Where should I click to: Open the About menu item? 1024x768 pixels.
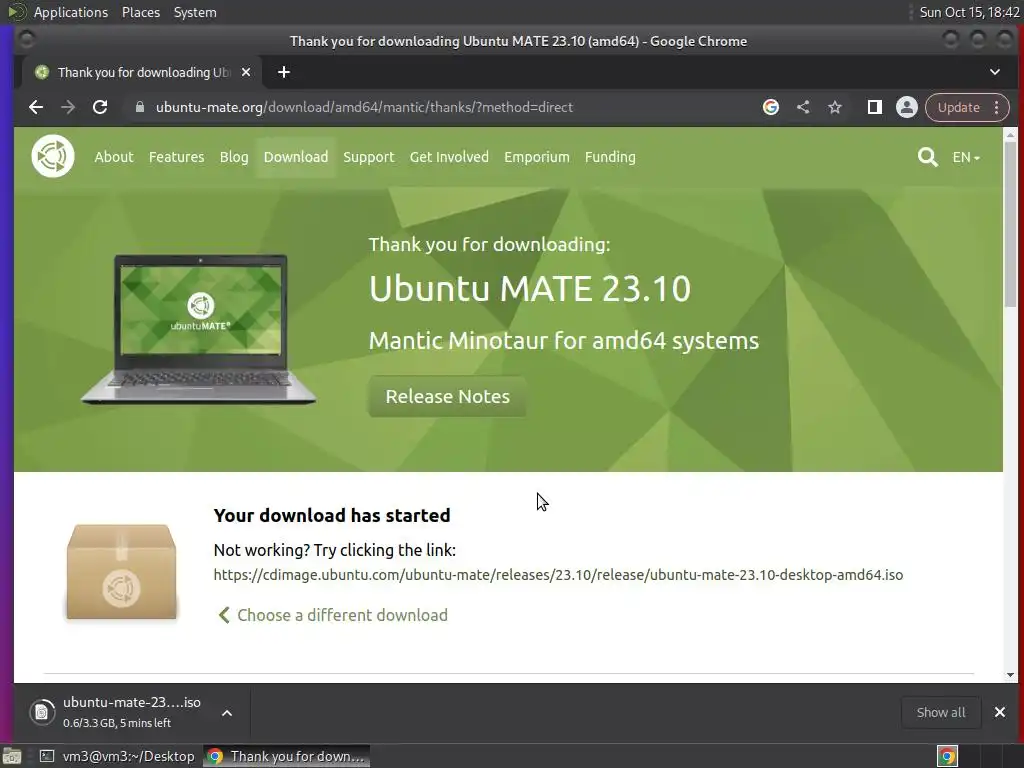(x=114, y=157)
